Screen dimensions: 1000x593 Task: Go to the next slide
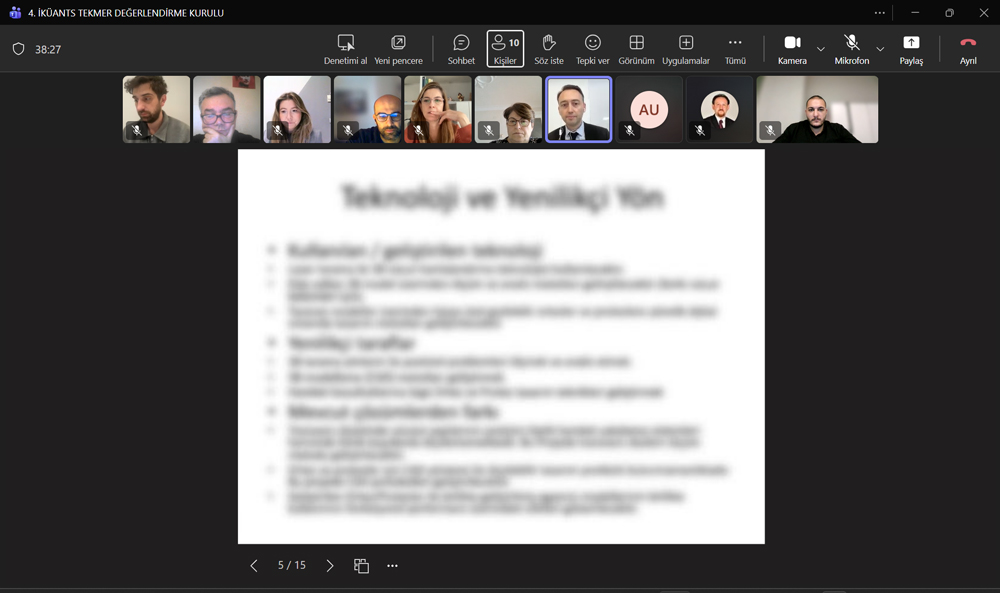(330, 566)
